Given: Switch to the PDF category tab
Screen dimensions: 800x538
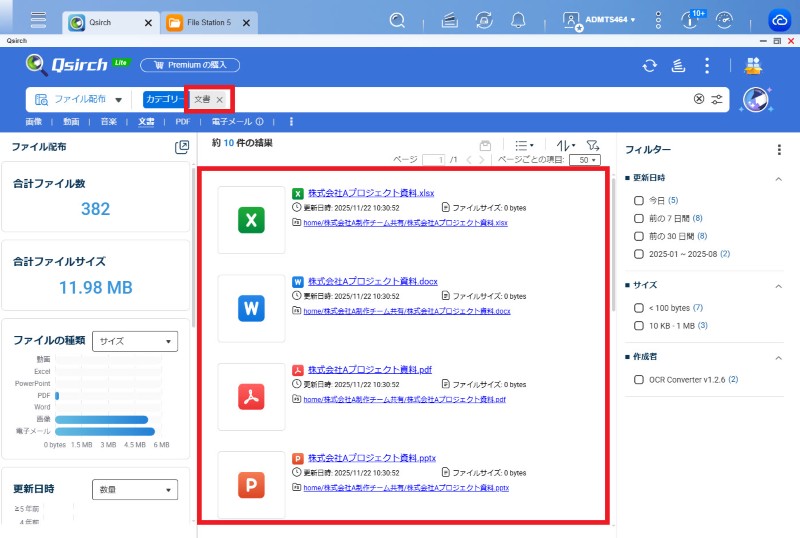Looking at the screenshot, I should click(x=182, y=122).
